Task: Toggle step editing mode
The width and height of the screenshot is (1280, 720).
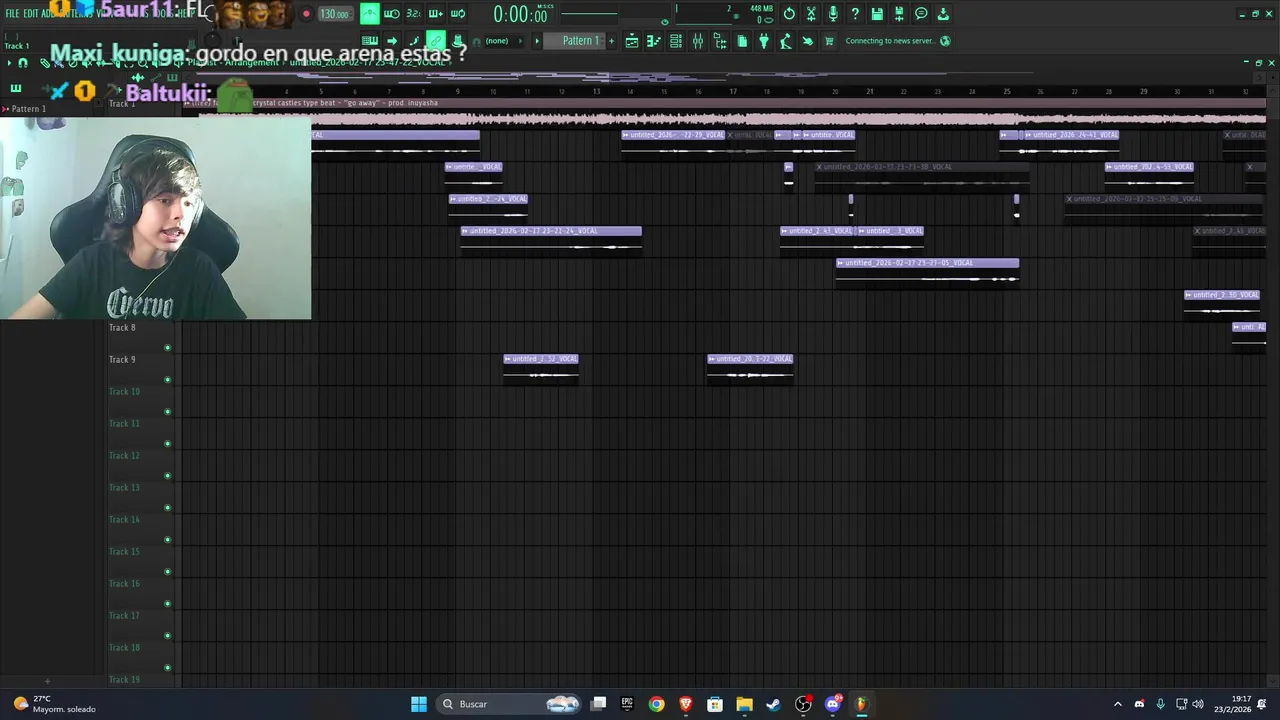Action: click(414, 41)
